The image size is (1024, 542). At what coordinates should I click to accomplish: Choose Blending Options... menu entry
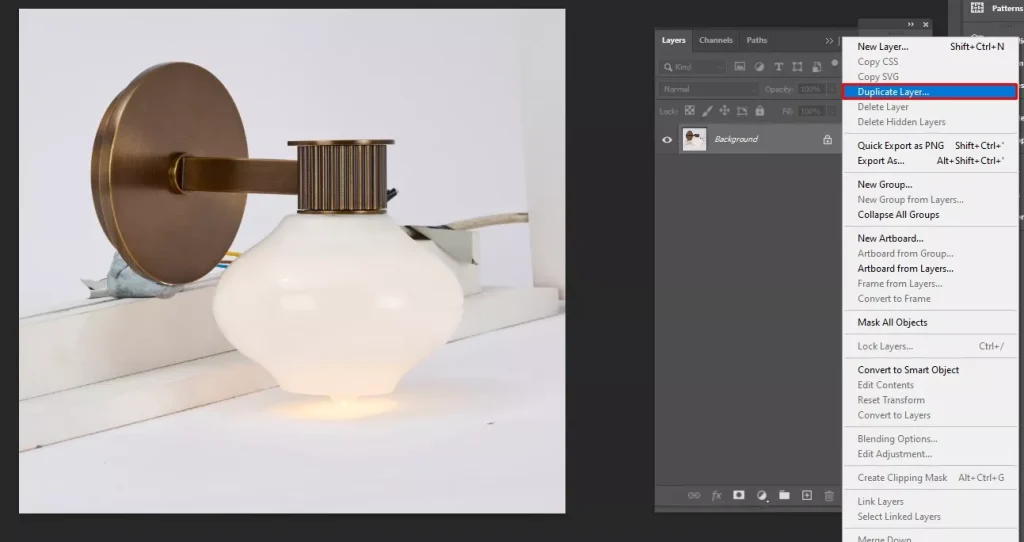tap(930, 439)
